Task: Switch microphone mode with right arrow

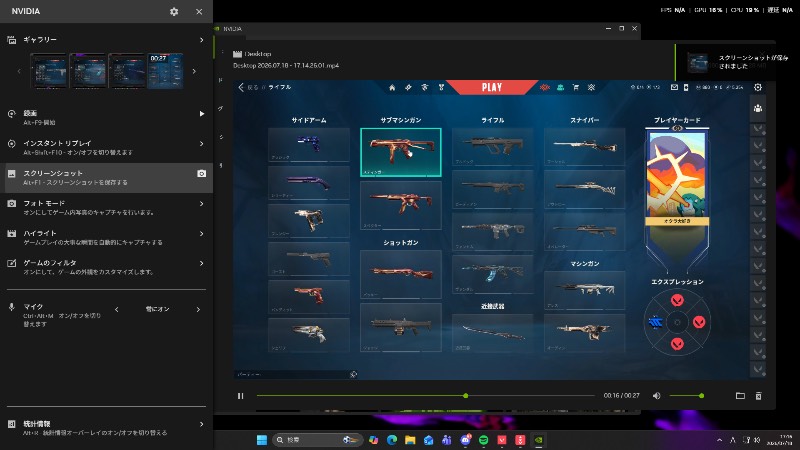Action: point(198,309)
